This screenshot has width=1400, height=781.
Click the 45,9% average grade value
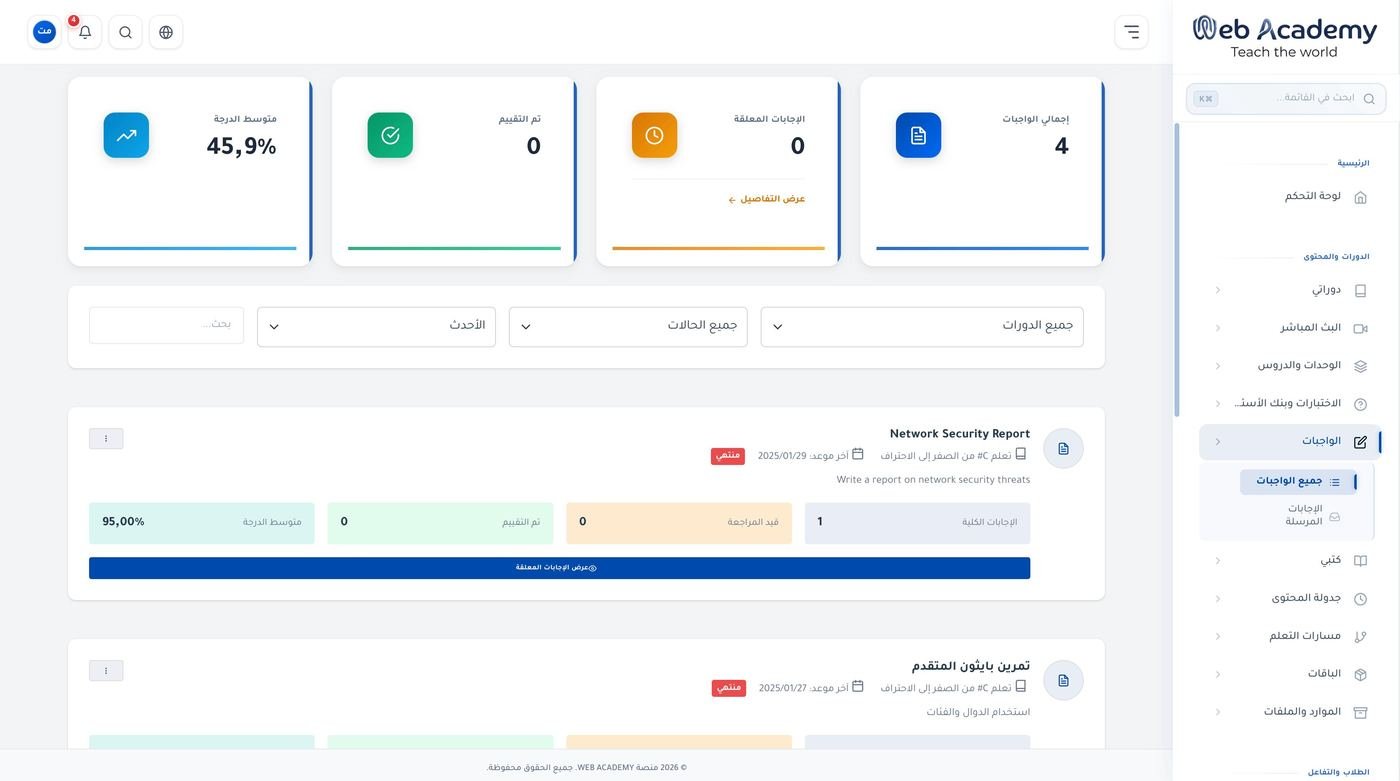coord(241,147)
